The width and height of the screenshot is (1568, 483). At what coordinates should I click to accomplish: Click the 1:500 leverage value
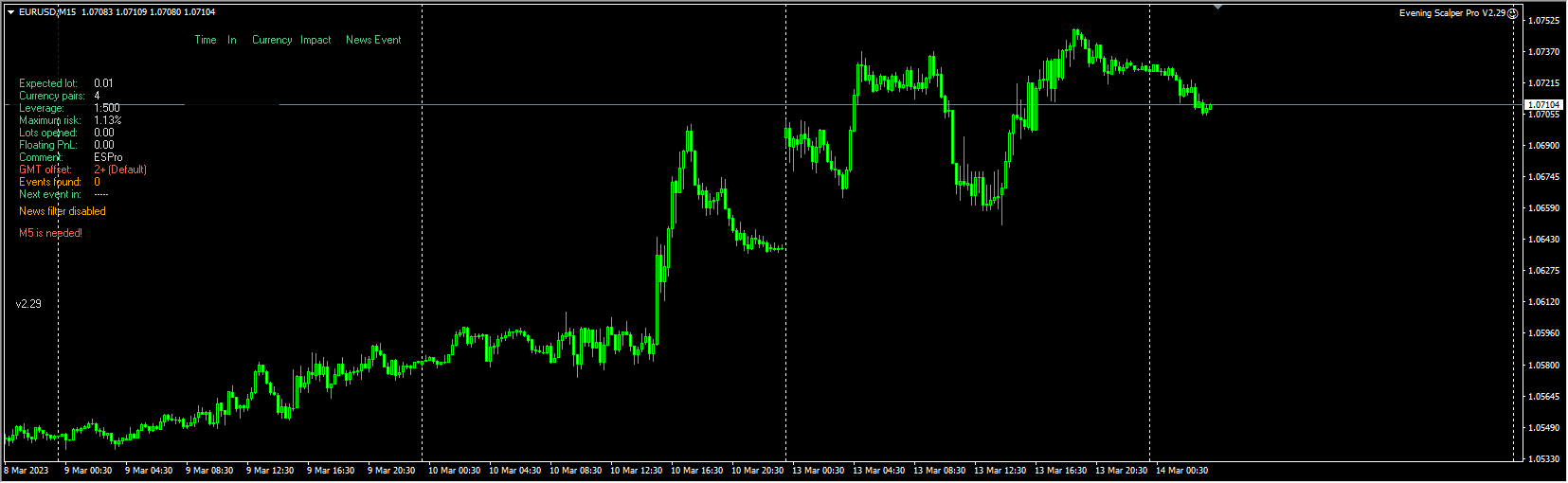(x=107, y=108)
